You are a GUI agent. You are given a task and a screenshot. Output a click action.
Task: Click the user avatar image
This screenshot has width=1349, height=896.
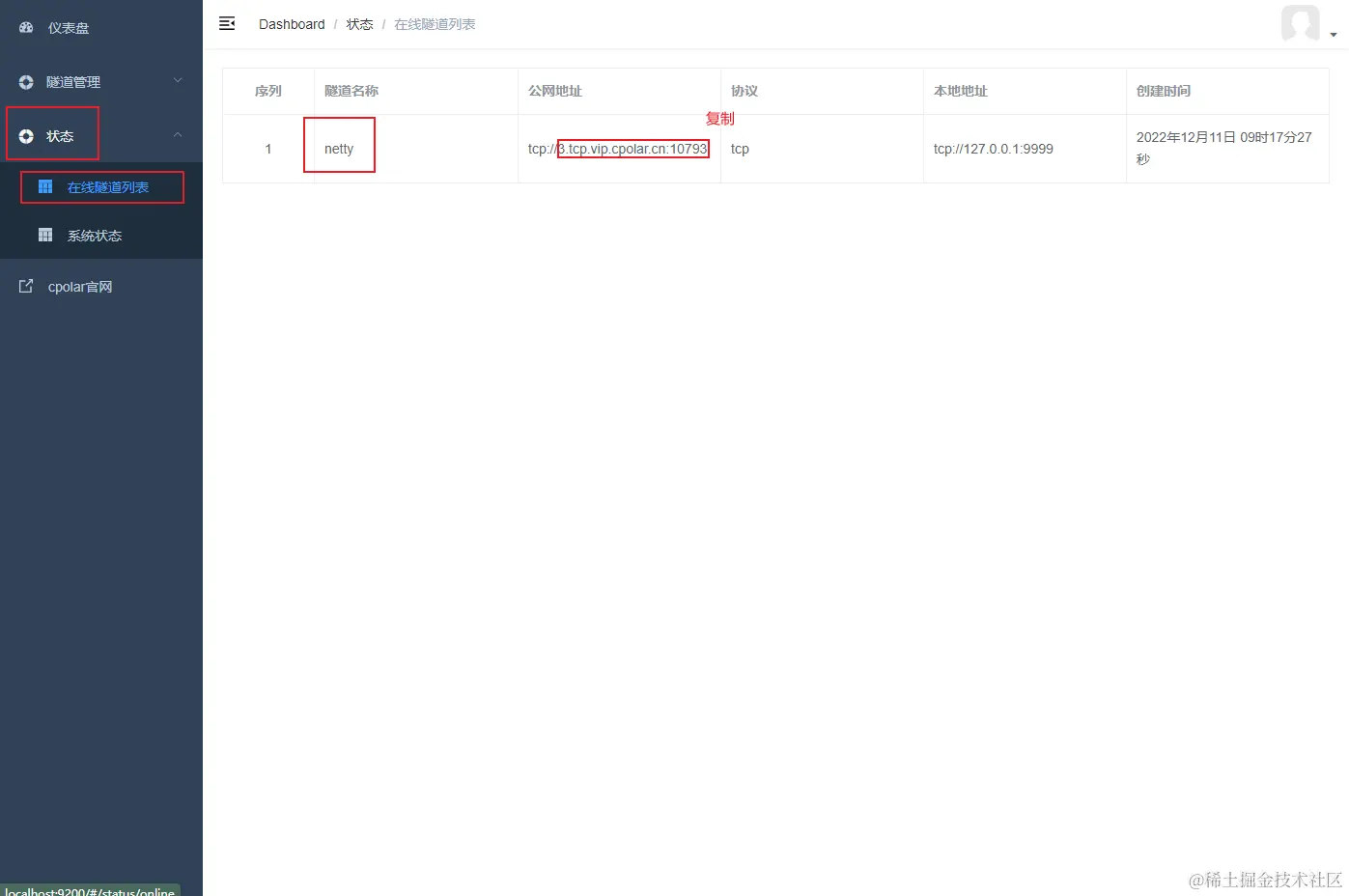(1301, 23)
